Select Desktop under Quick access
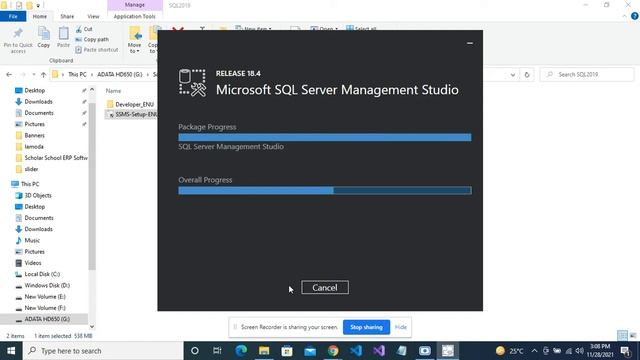The height and width of the screenshot is (360, 640). point(35,90)
